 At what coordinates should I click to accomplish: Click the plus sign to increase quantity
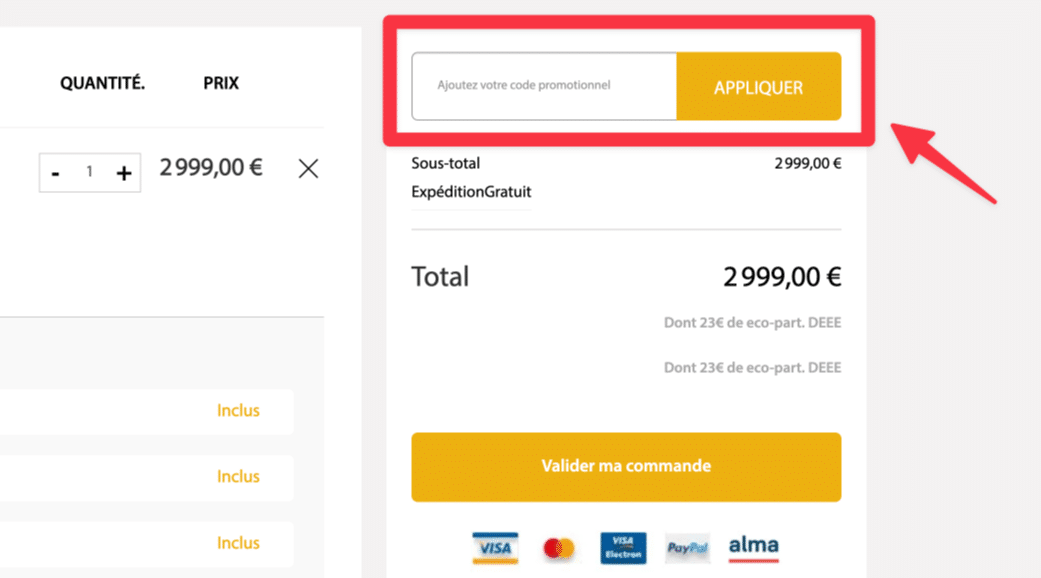coord(123,172)
